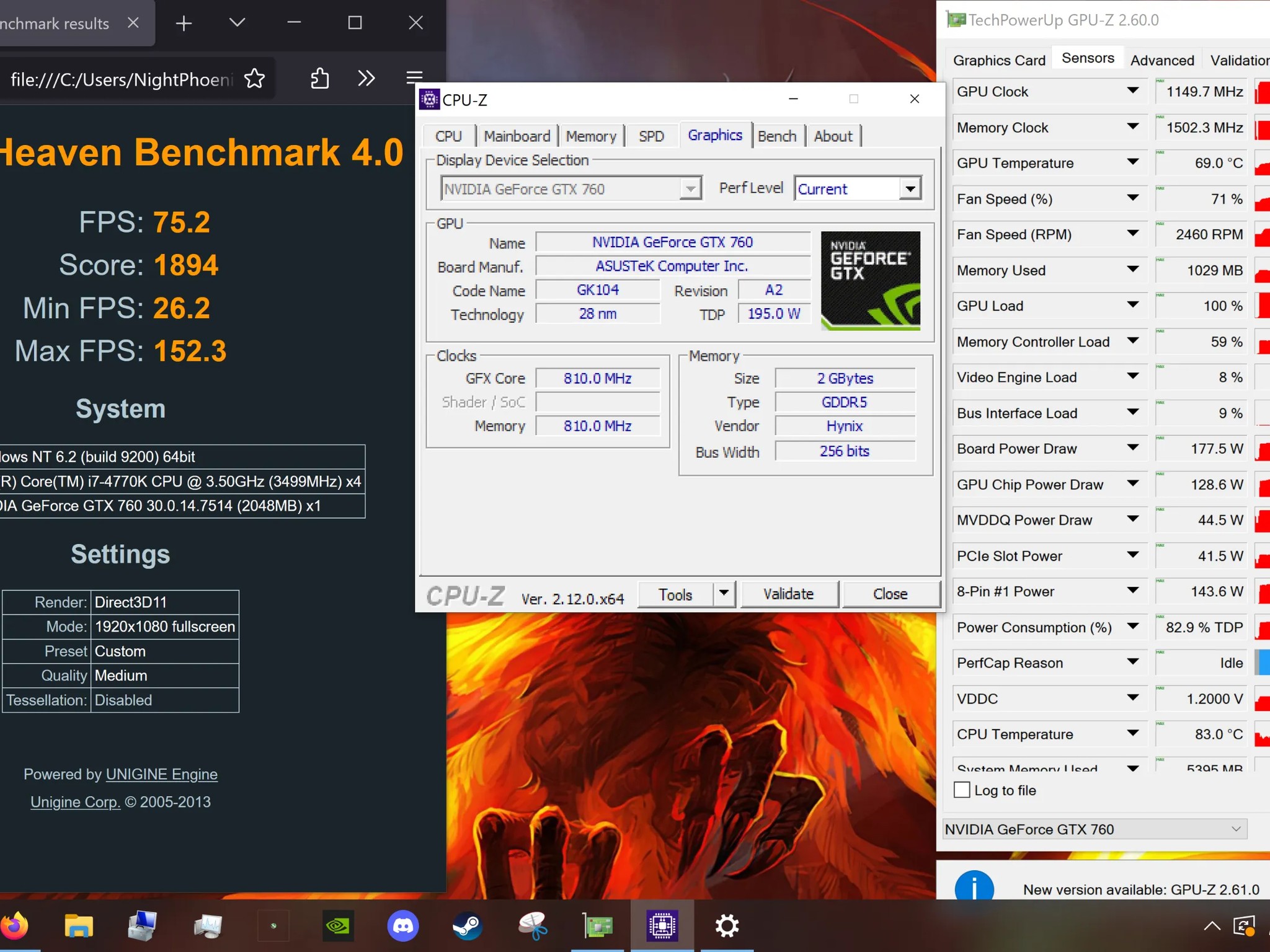
Task: Launch Steam from the taskbar
Action: pyautogui.click(x=467, y=925)
